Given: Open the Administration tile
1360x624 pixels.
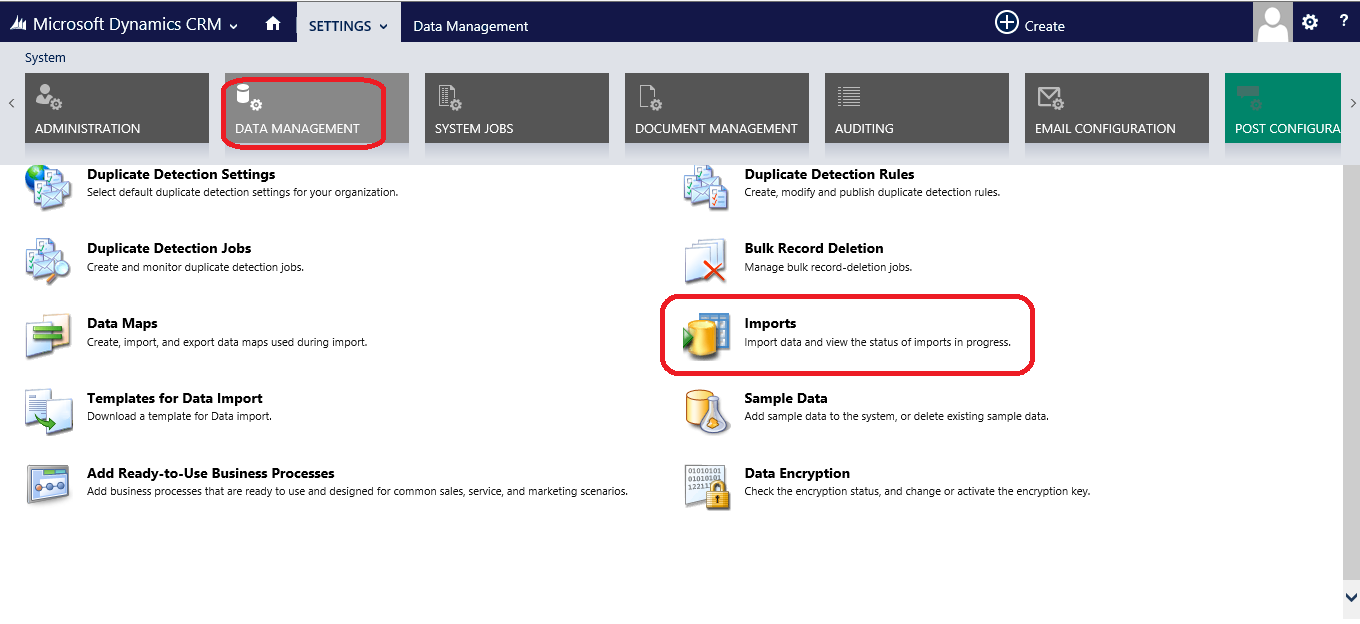Looking at the screenshot, I should point(117,108).
